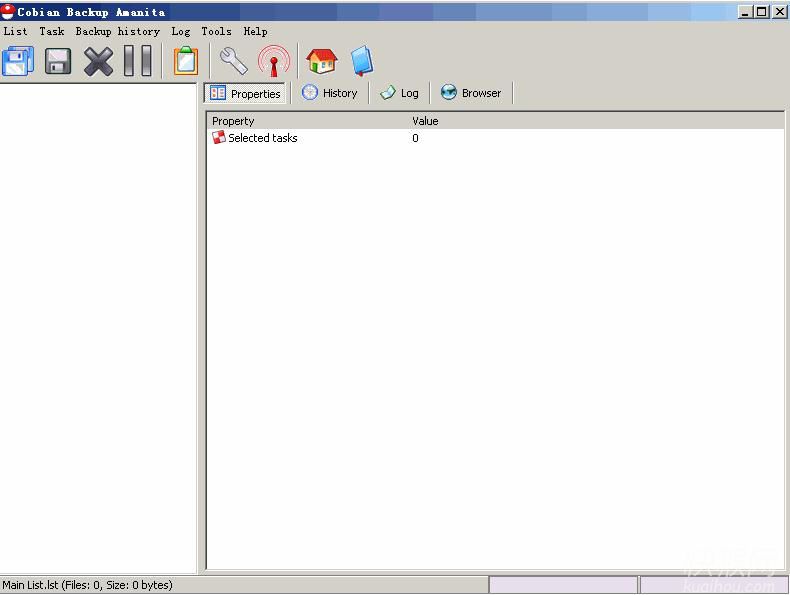Click the Pause bars icon in toolbar
790x595 pixels.
(x=138, y=61)
